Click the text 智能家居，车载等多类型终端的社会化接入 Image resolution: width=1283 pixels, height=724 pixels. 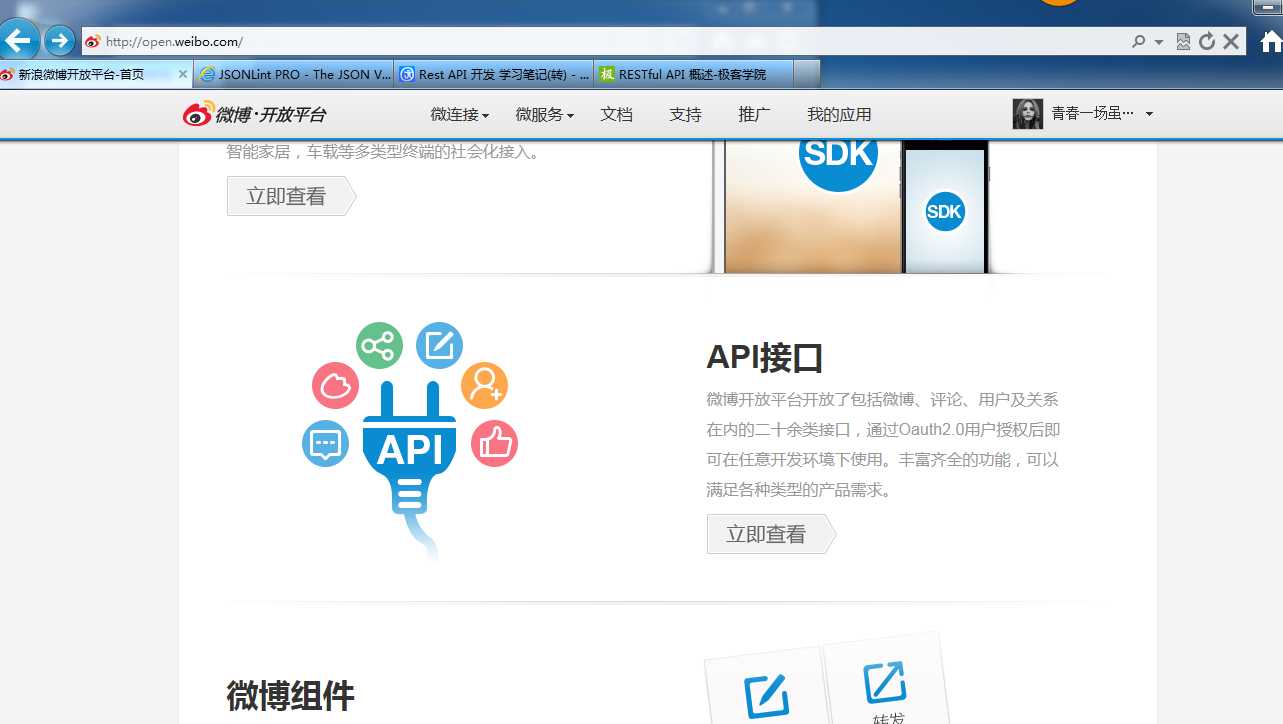384,152
